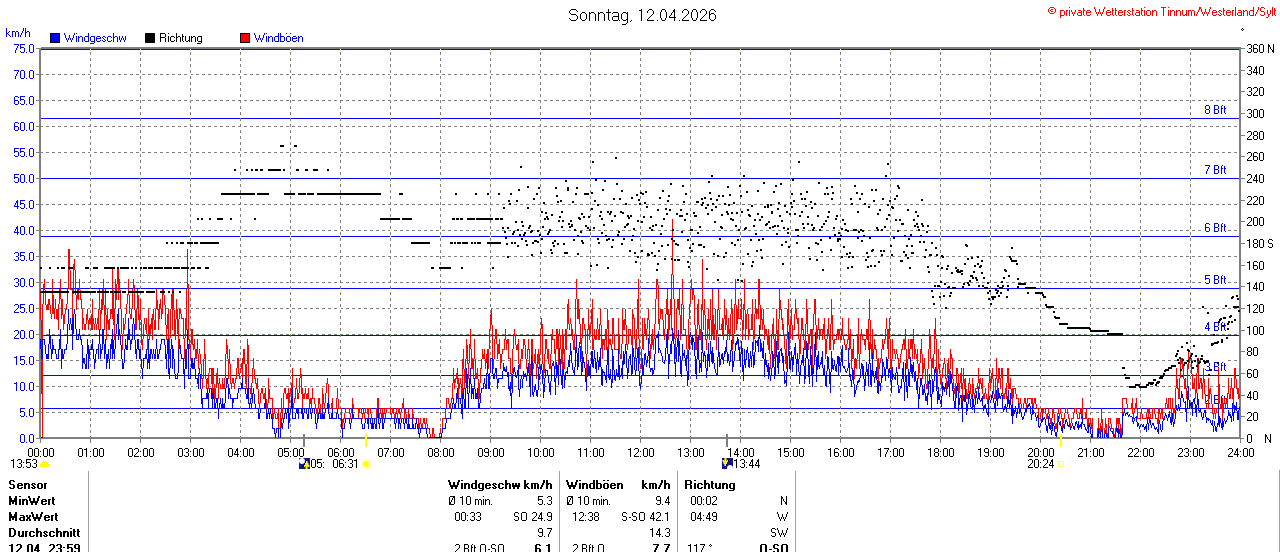Click the 04:49 direction time value

703,517
